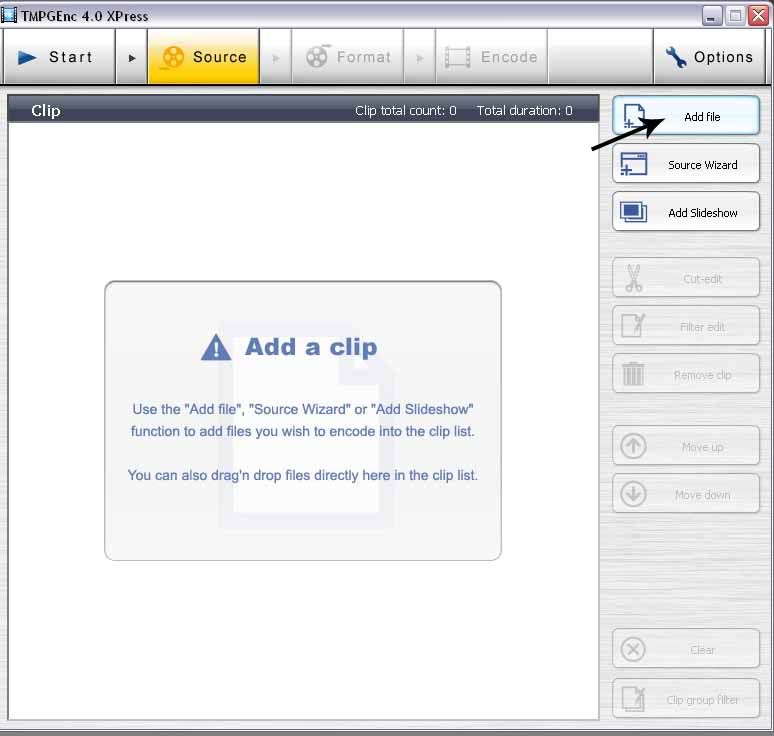
Task: Click the down-arrow circle icon
Action: coord(633,494)
